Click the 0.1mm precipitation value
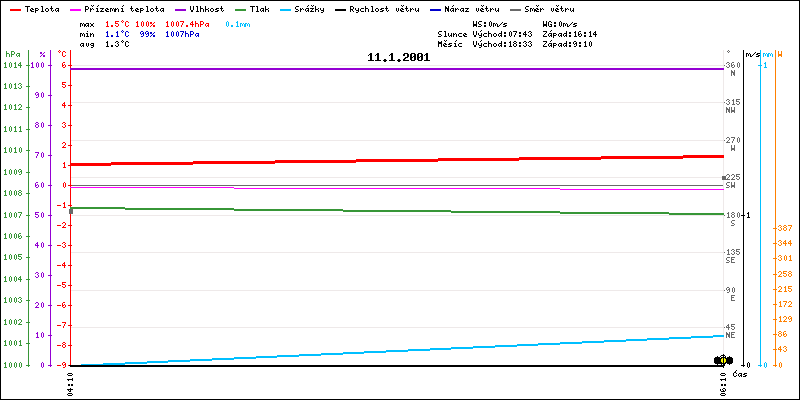This screenshot has height=400, width=800. click(238, 22)
